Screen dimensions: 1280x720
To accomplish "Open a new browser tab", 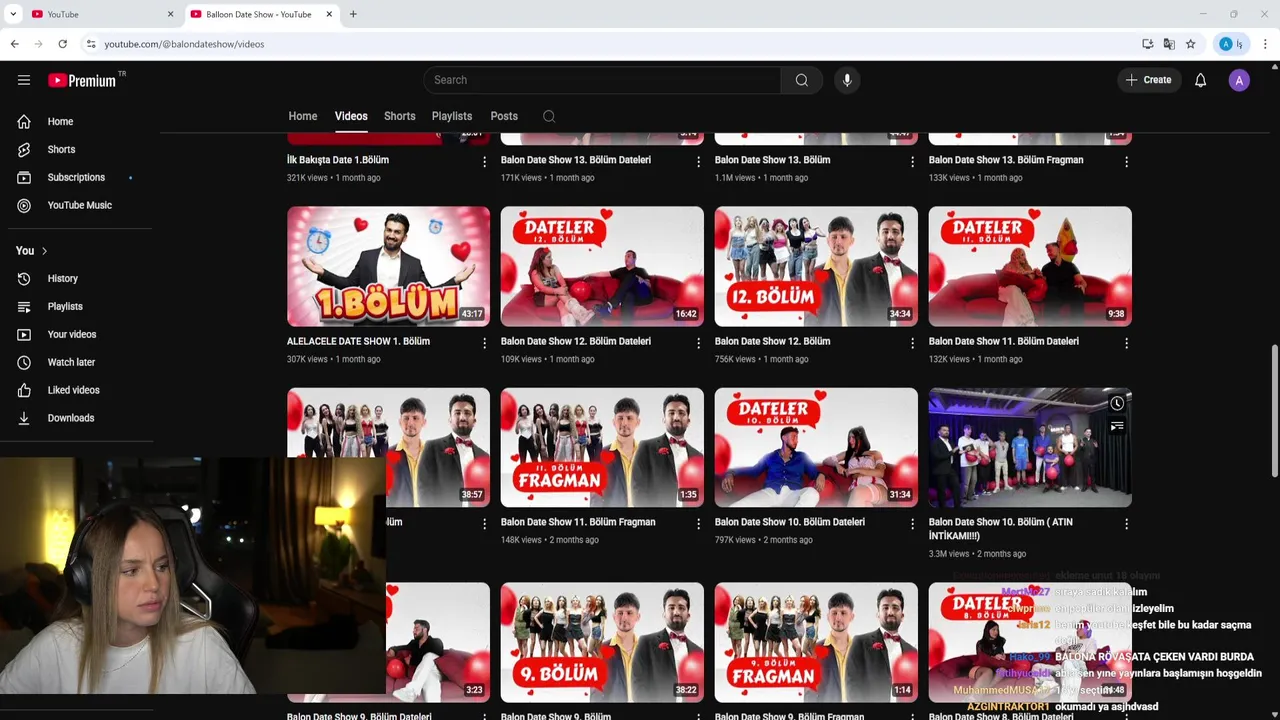I will tap(353, 14).
